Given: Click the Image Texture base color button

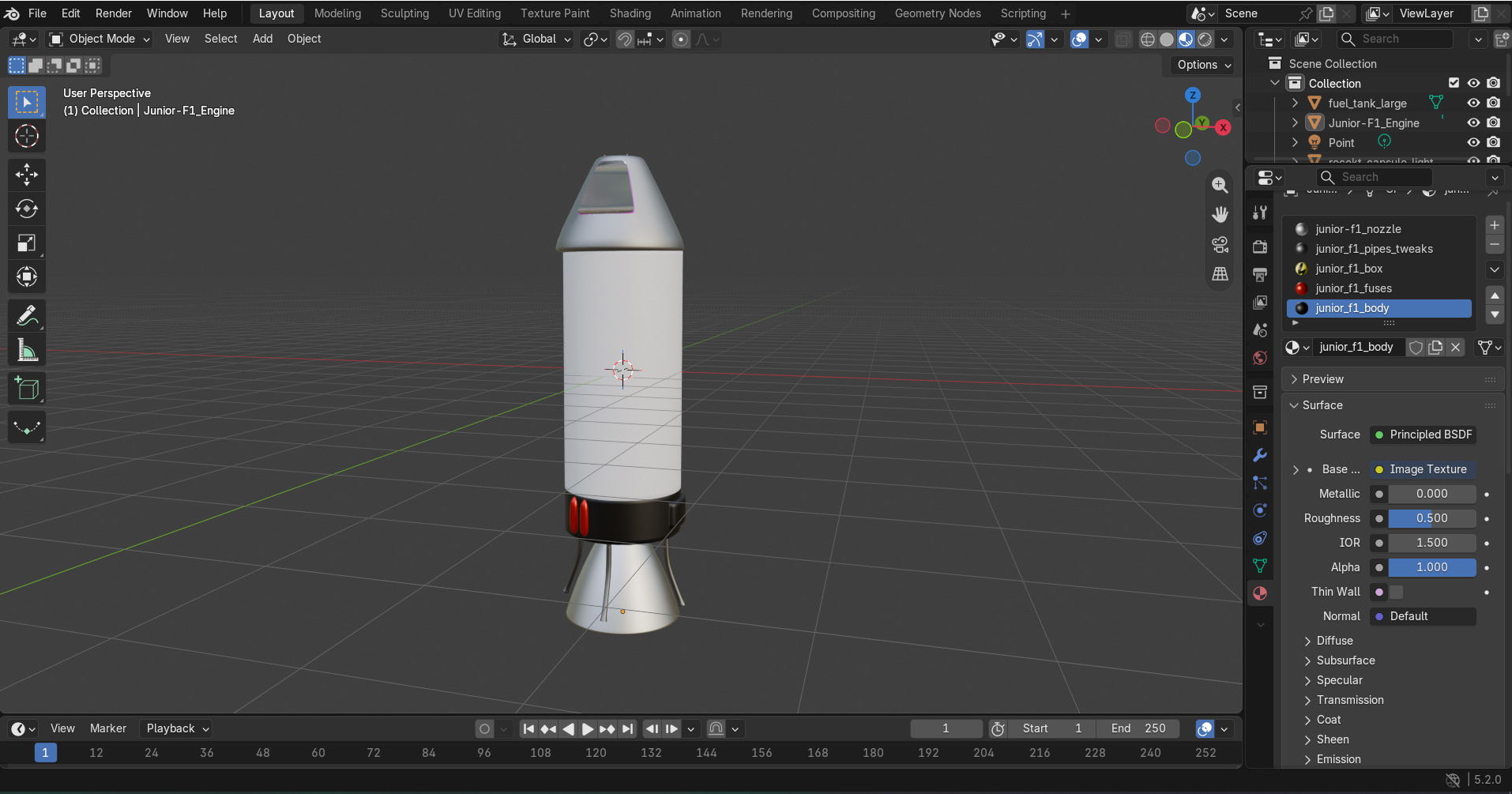Looking at the screenshot, I should click(1423, 469).
